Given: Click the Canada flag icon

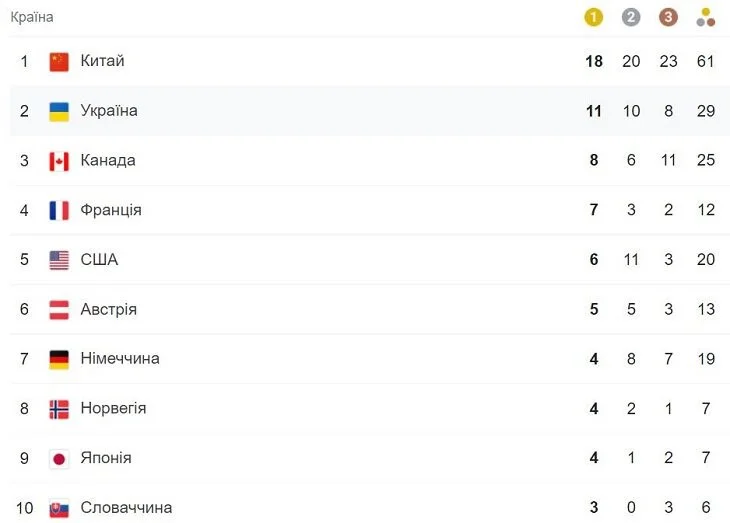Looking at the screenshot, I should click(x=59, y=161).
